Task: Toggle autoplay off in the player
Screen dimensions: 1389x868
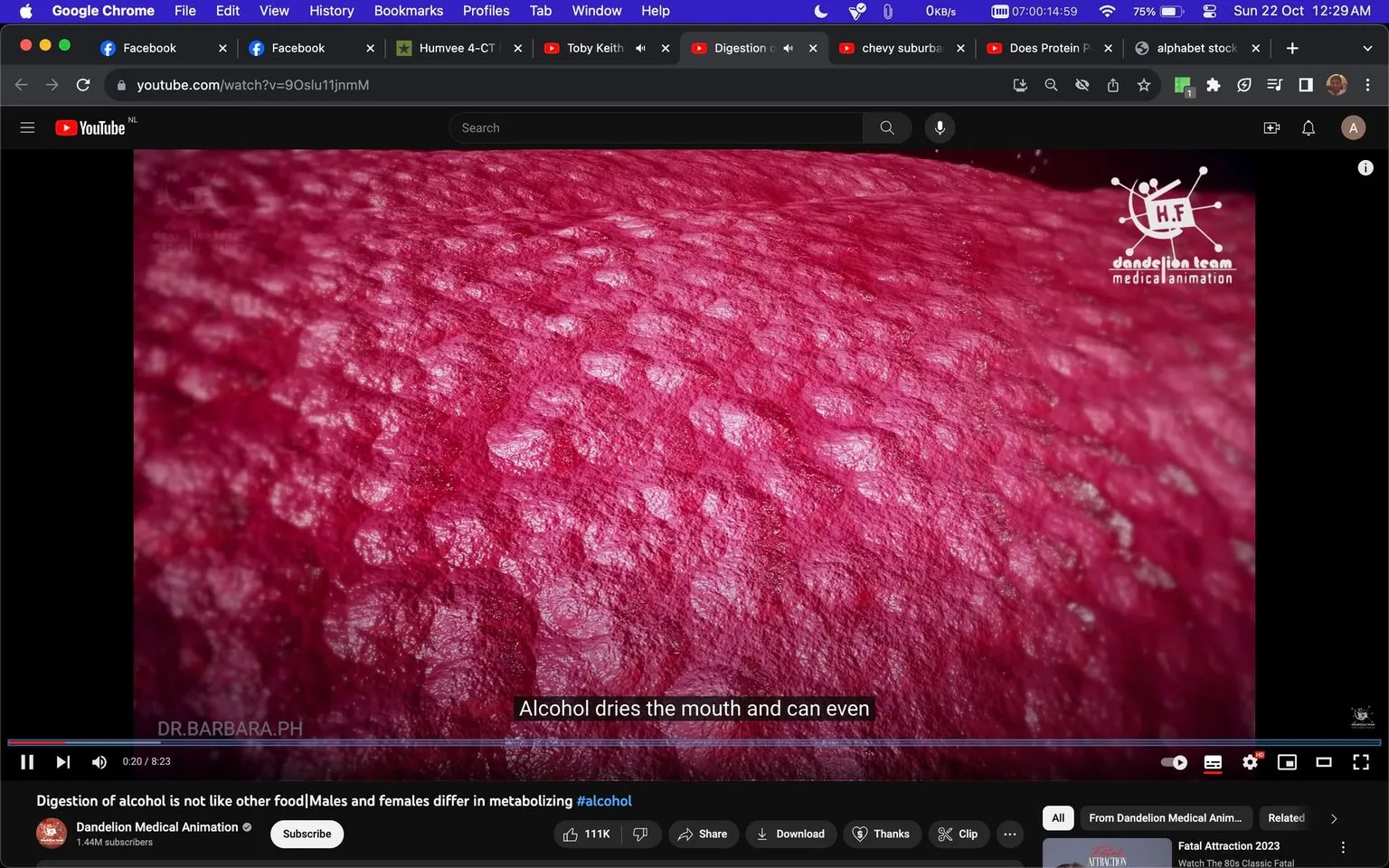Action: (1173, 762)
